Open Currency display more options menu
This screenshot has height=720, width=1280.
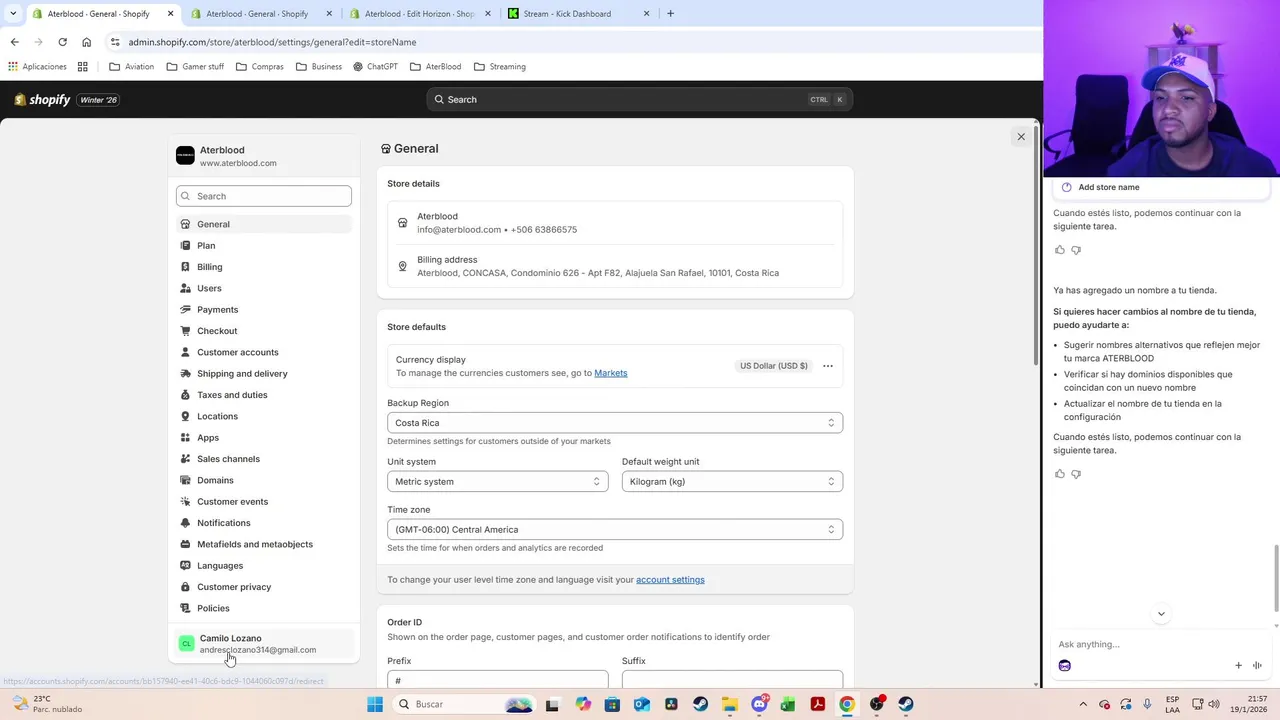tap(828, 366)
